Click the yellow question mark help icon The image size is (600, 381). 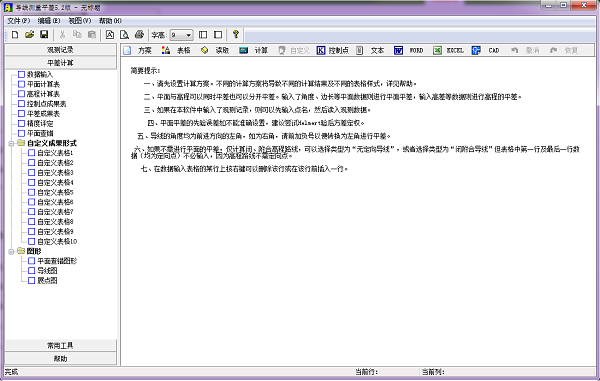click(x=236, y=35)
